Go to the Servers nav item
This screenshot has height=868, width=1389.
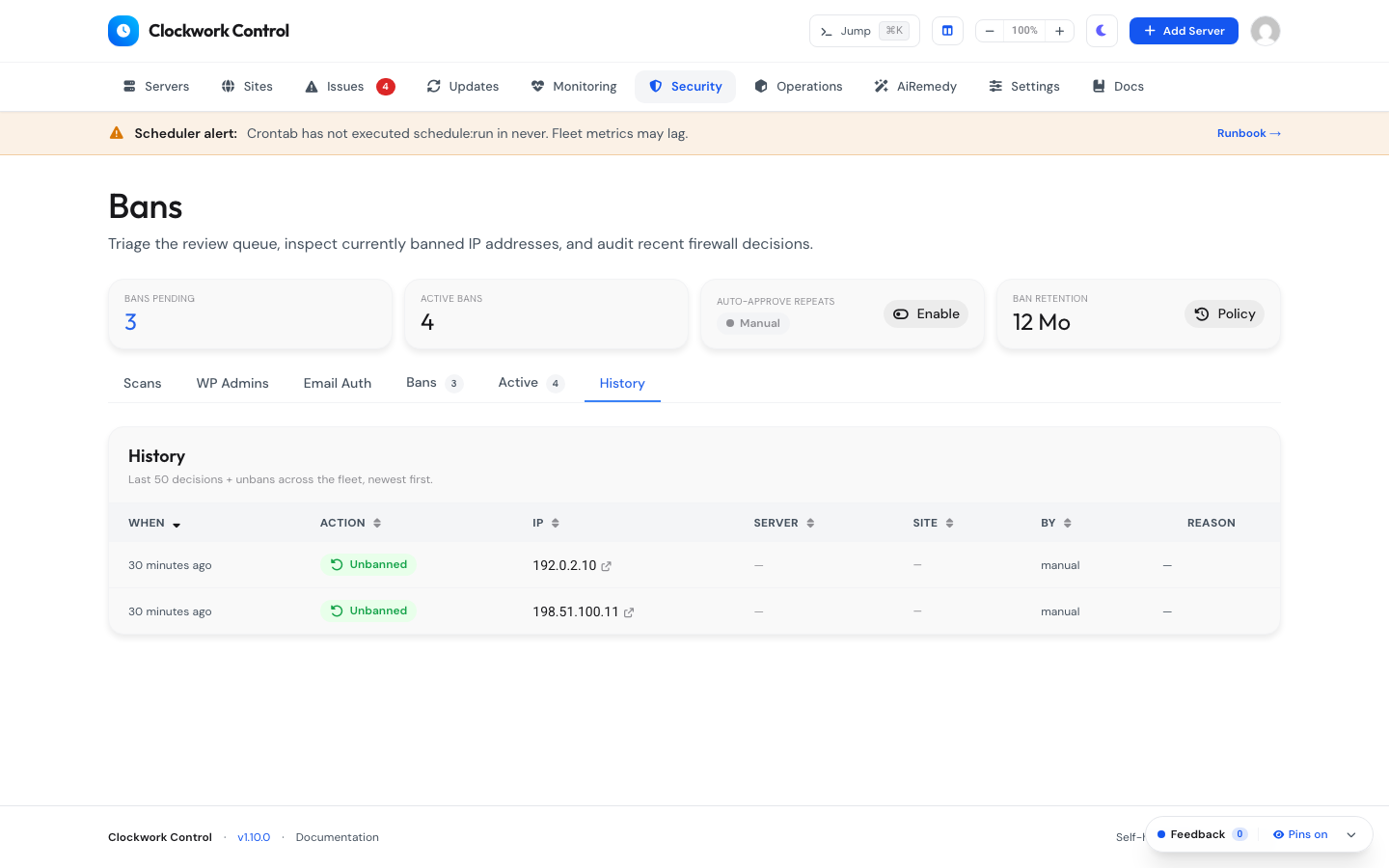[156, 87]
